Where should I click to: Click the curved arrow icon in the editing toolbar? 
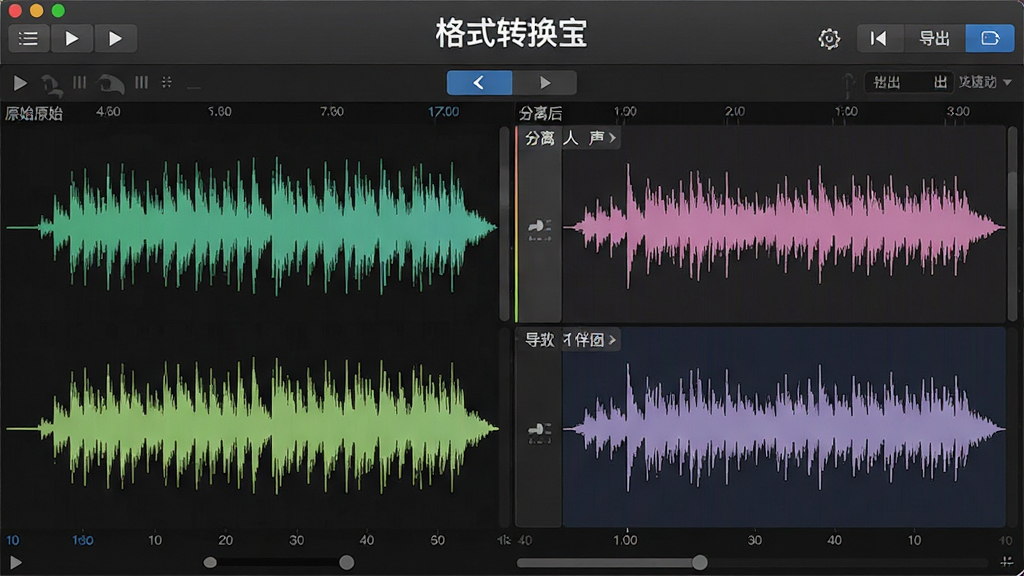(x=51, y=84)
